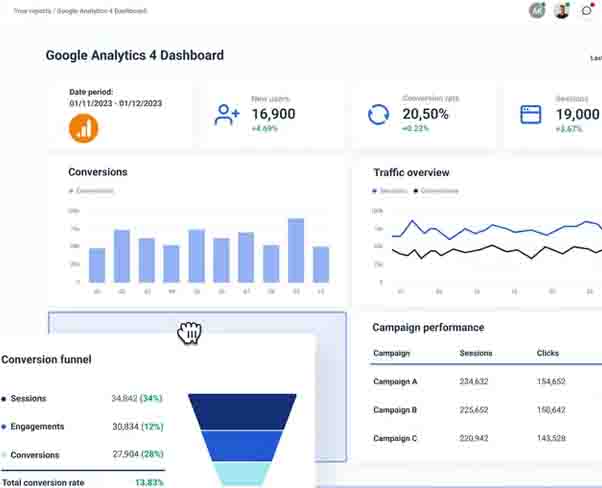This screenshot has width=602, height=488.
Task: Select the Engagements row in Conversion funnel
Action: 83,427
